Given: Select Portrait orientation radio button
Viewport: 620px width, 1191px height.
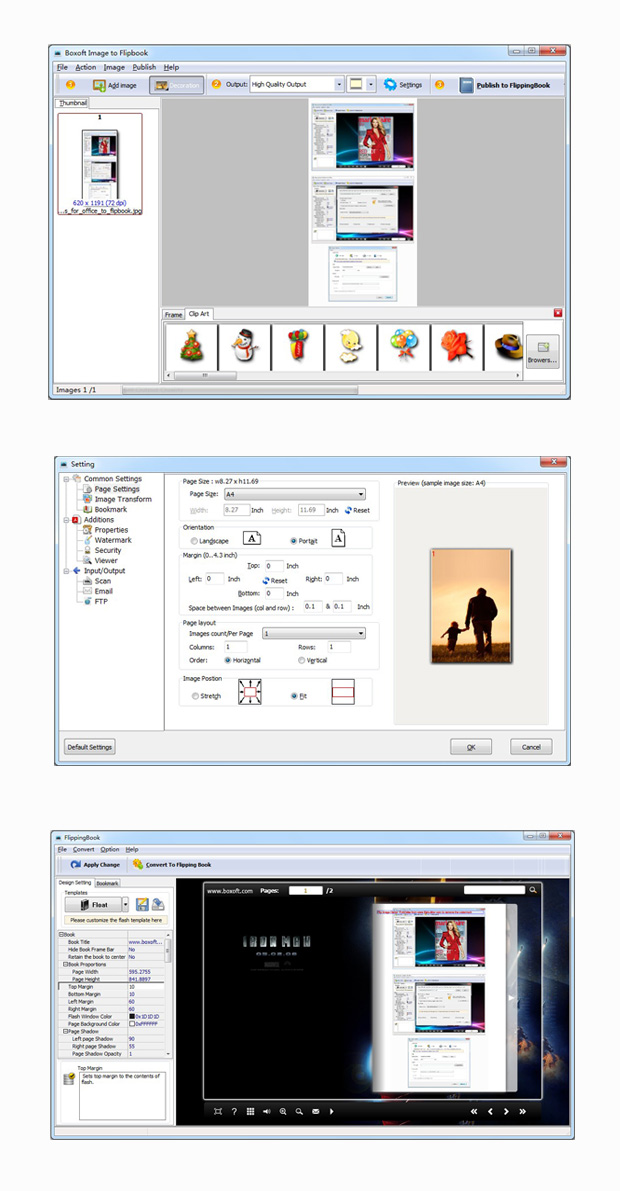Looking at the screenshot, I should coord(293,541).
